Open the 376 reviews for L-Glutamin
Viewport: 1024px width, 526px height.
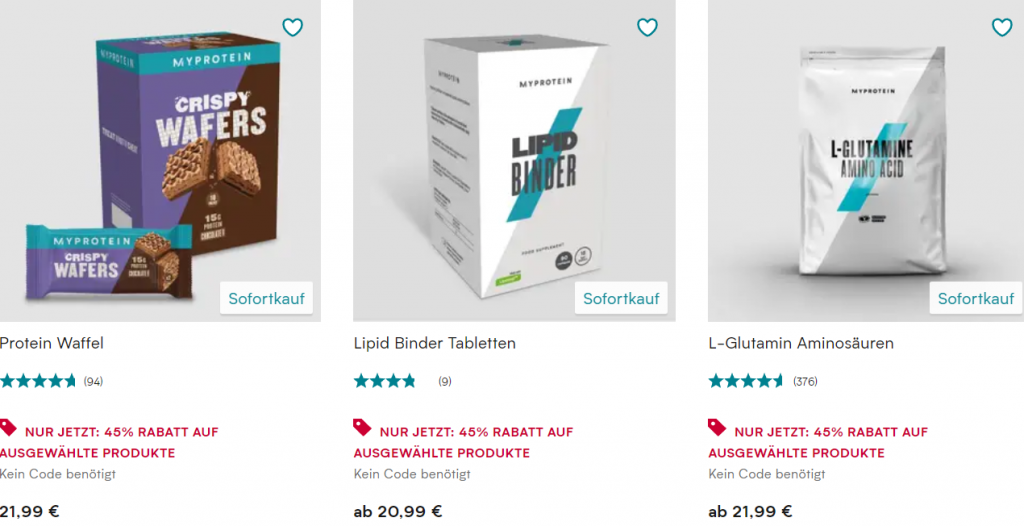[805, 382]
